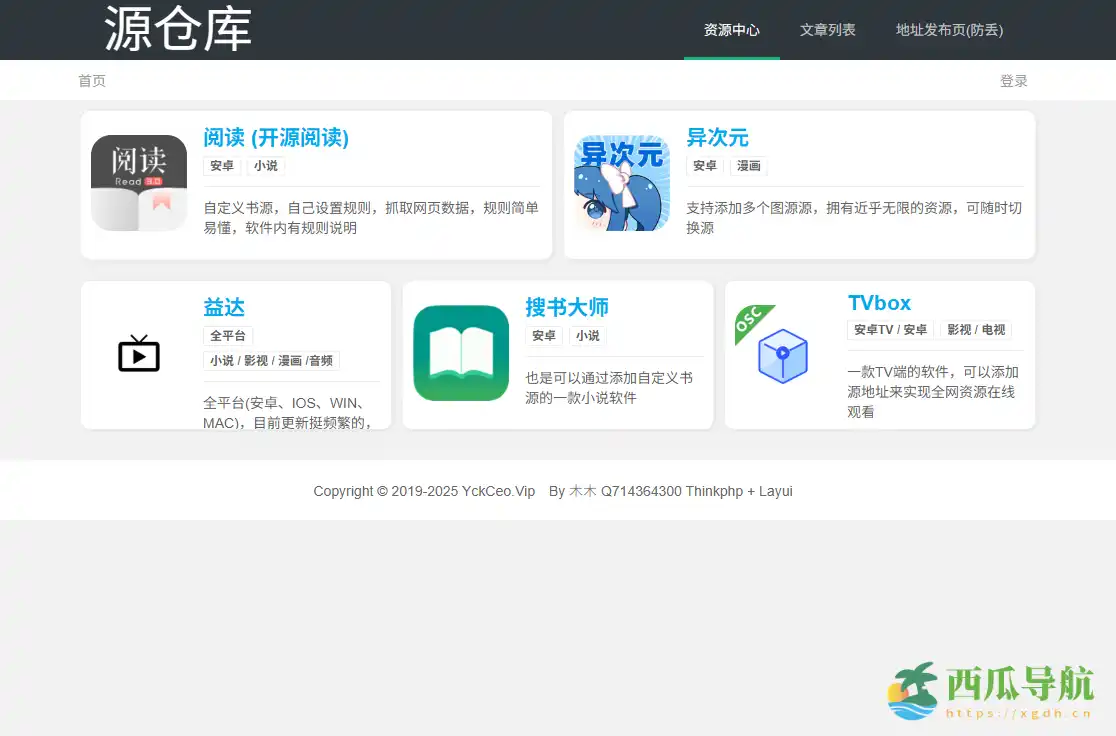Click the 源仓库 site logo text
Viewport: 1116px width, 736px height.
click(177, 29)
